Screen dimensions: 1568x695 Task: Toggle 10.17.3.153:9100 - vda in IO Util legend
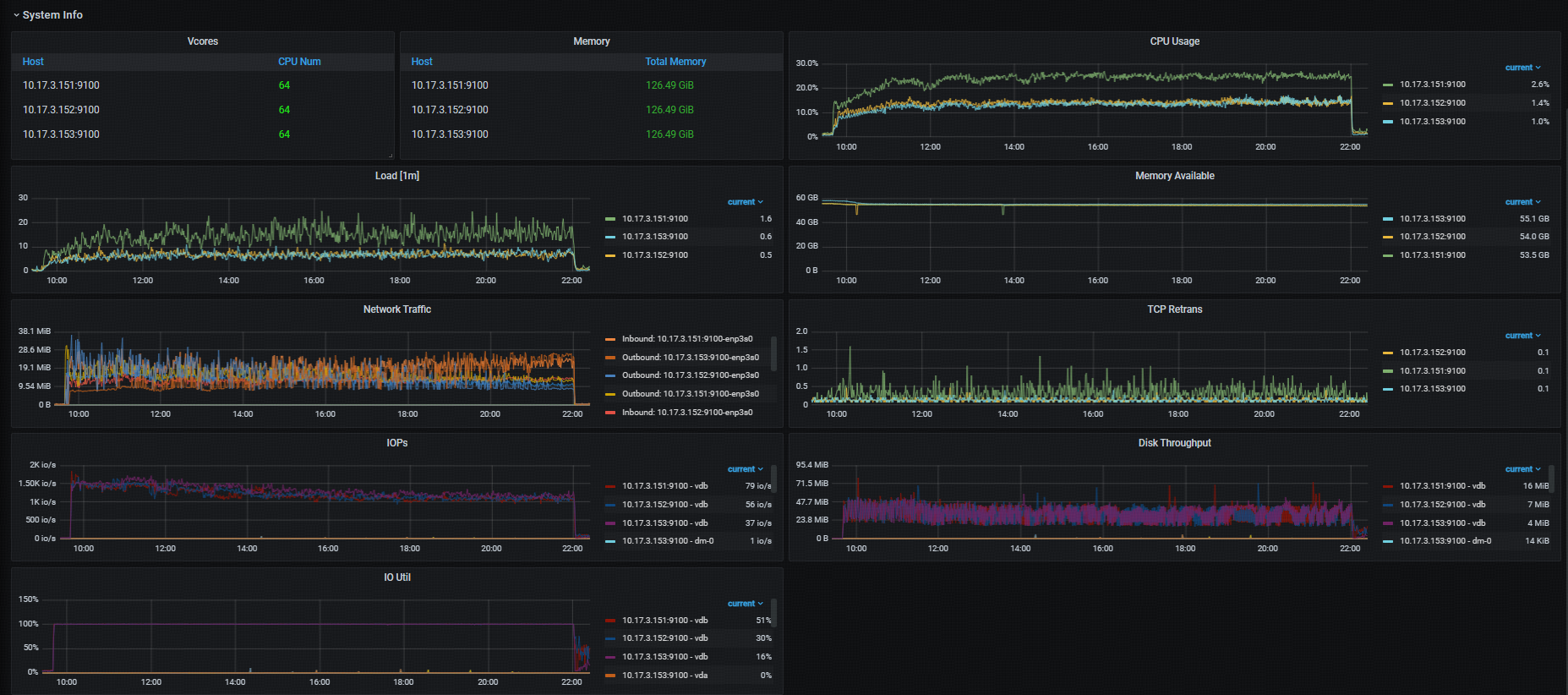pyautogui.click(x=665, y=676)
